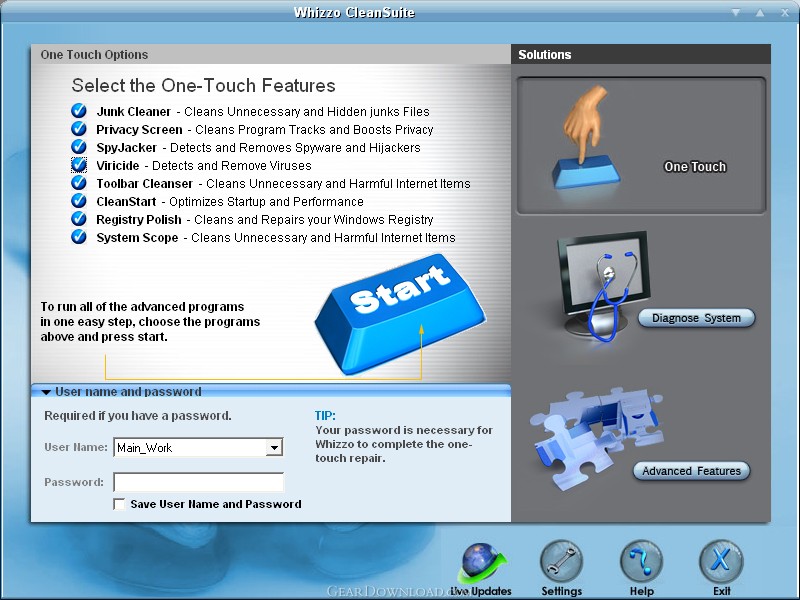This screenshot has height=600, width=800.
Task: Click the CleanStart feature label
Action: pos(127,202)
